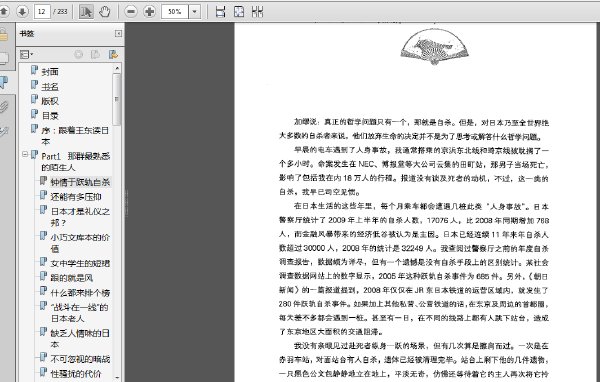Click the bookmark icon beside 目录
The height and width of the screenshot is (382, 600).
pyautogui.click(x=34, y=114)
